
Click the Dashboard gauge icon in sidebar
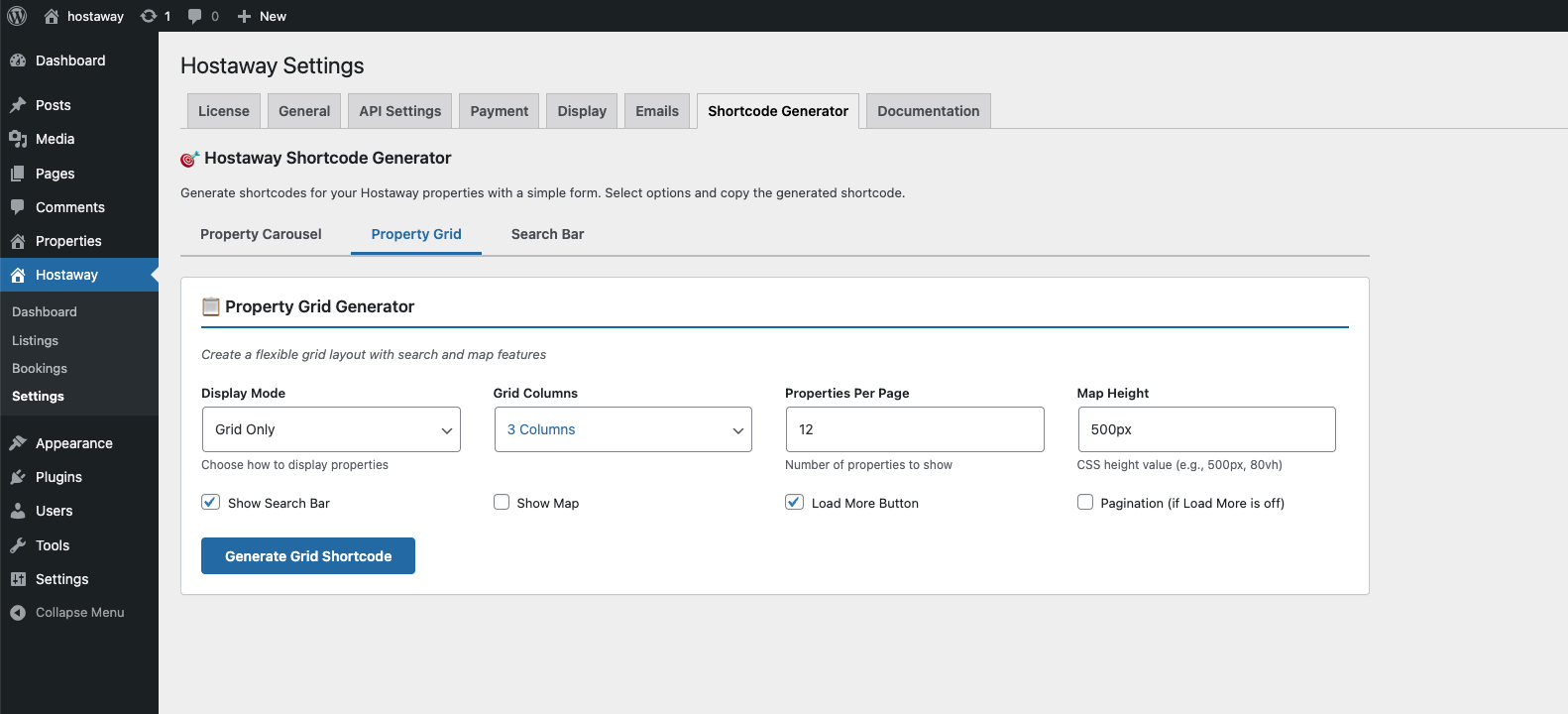coord(18,60)
